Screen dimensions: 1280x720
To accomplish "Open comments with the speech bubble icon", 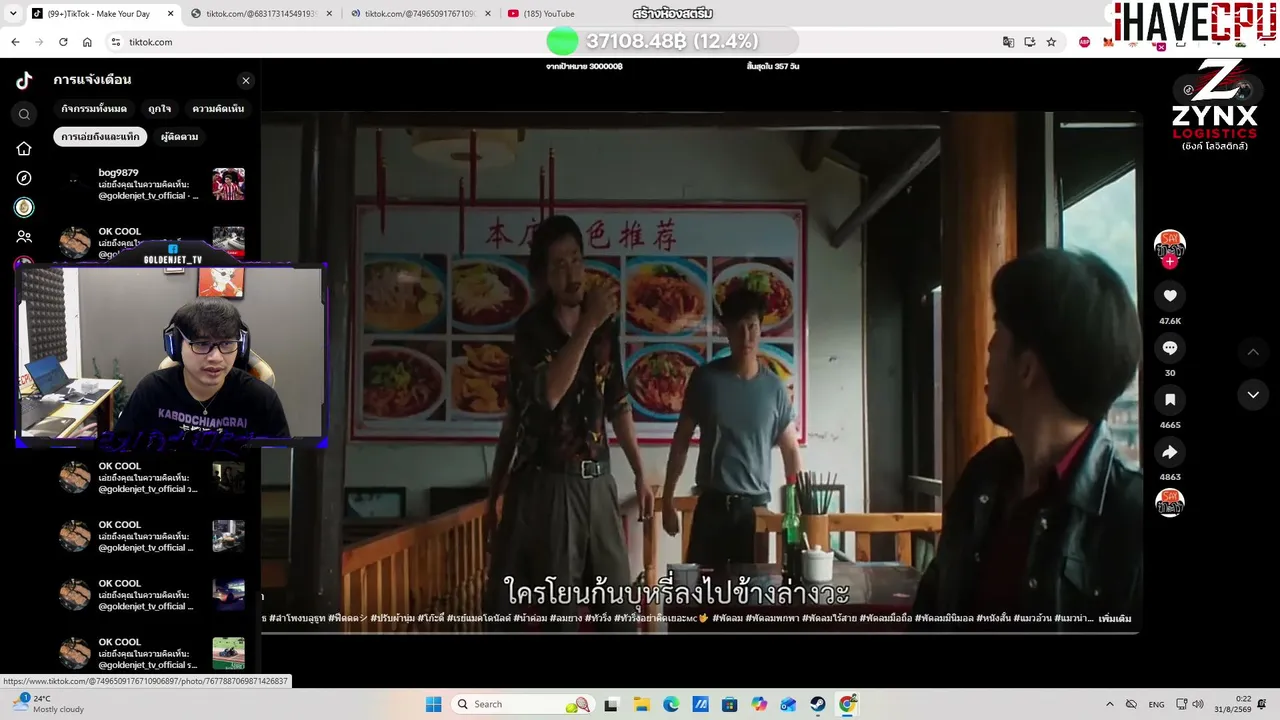I will pos(1170,347).
